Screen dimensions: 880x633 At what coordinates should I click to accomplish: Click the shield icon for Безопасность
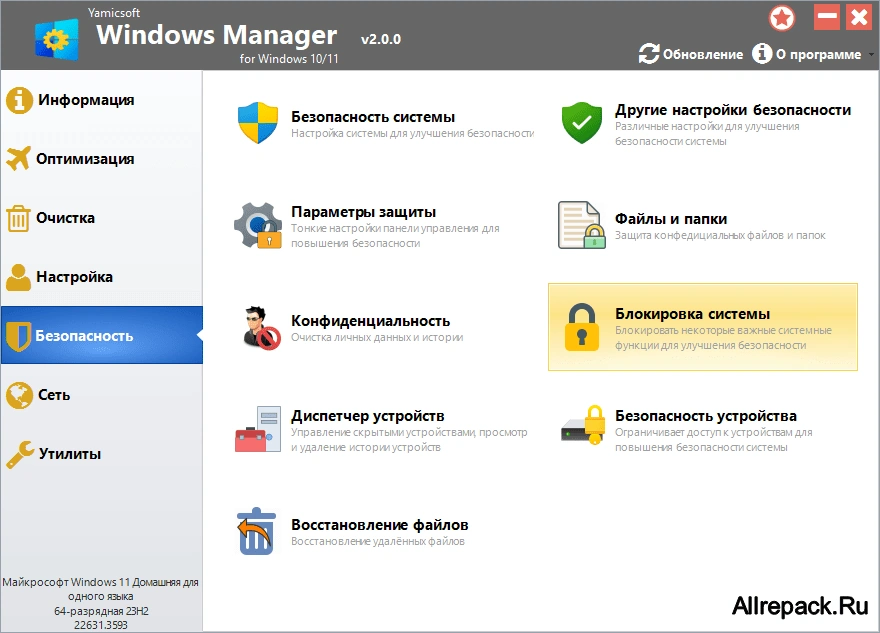point(19,336)
